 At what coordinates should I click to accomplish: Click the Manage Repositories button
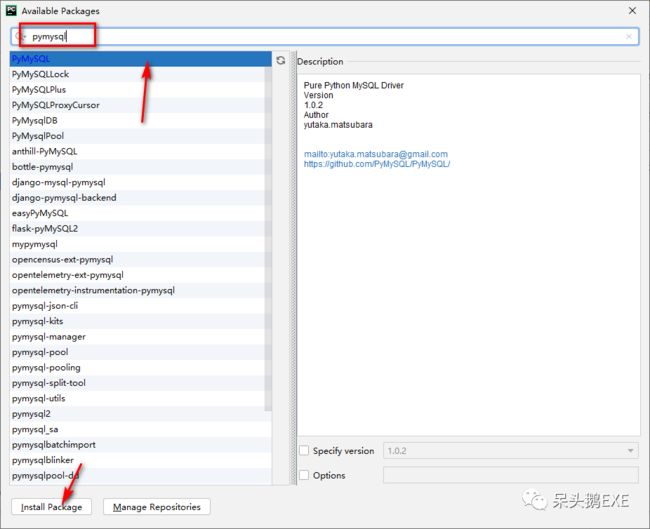[x=157, y=507]
